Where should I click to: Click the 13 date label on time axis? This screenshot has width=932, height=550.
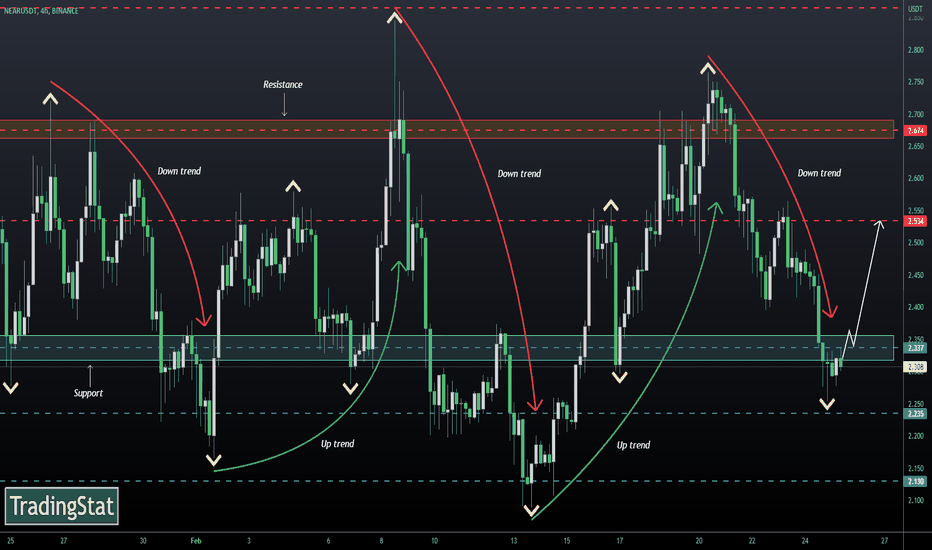(514, 540)
